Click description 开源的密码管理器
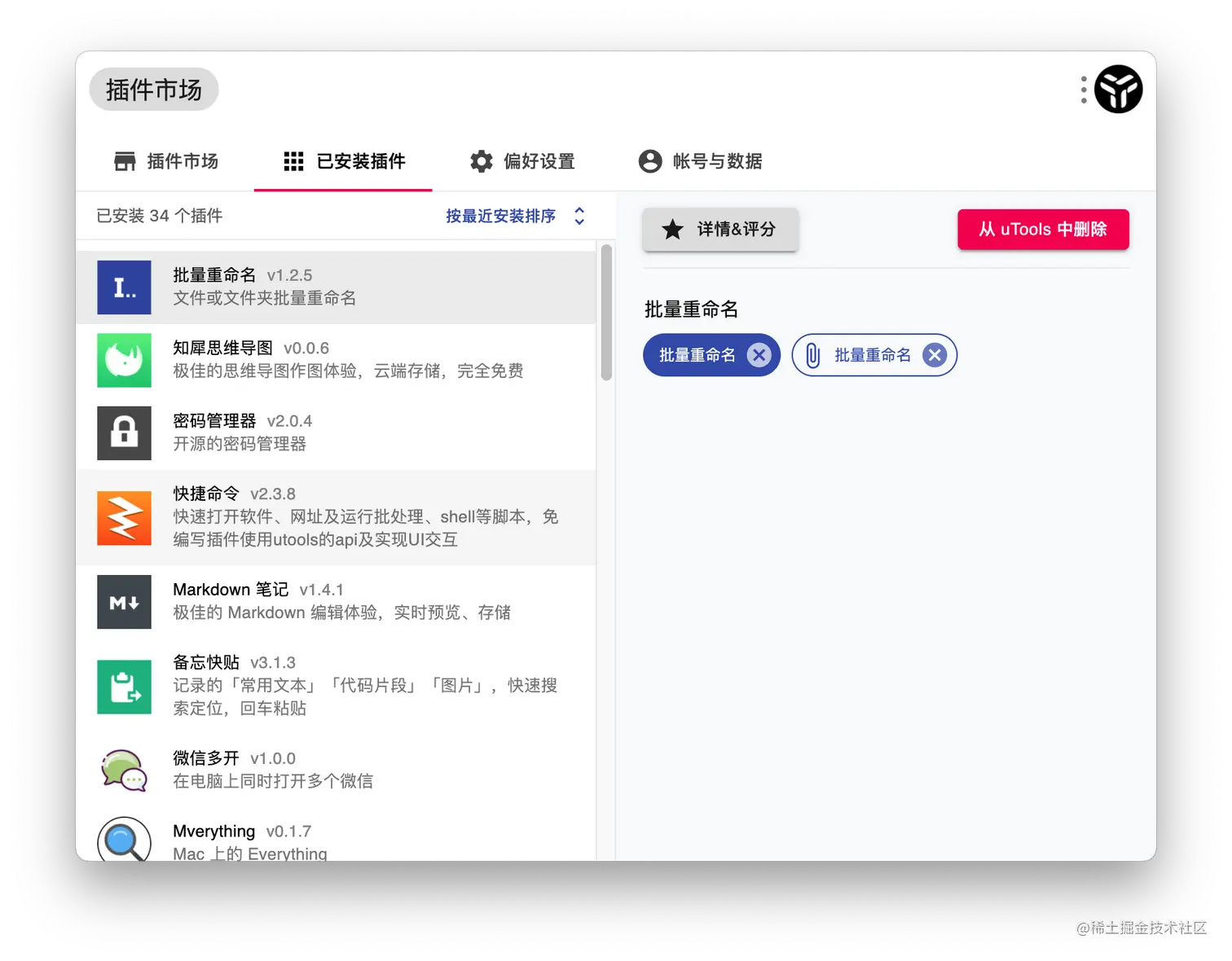 (x=240, y=445)
